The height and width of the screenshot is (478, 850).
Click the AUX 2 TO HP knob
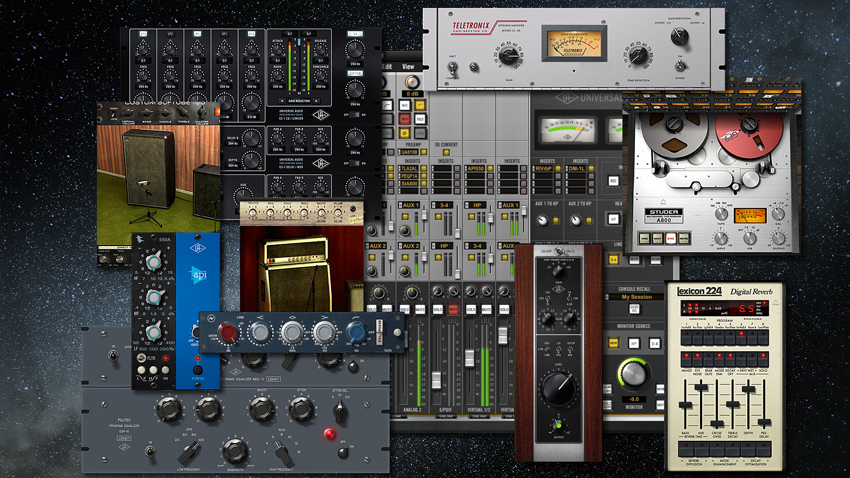(x=575, y=221)
